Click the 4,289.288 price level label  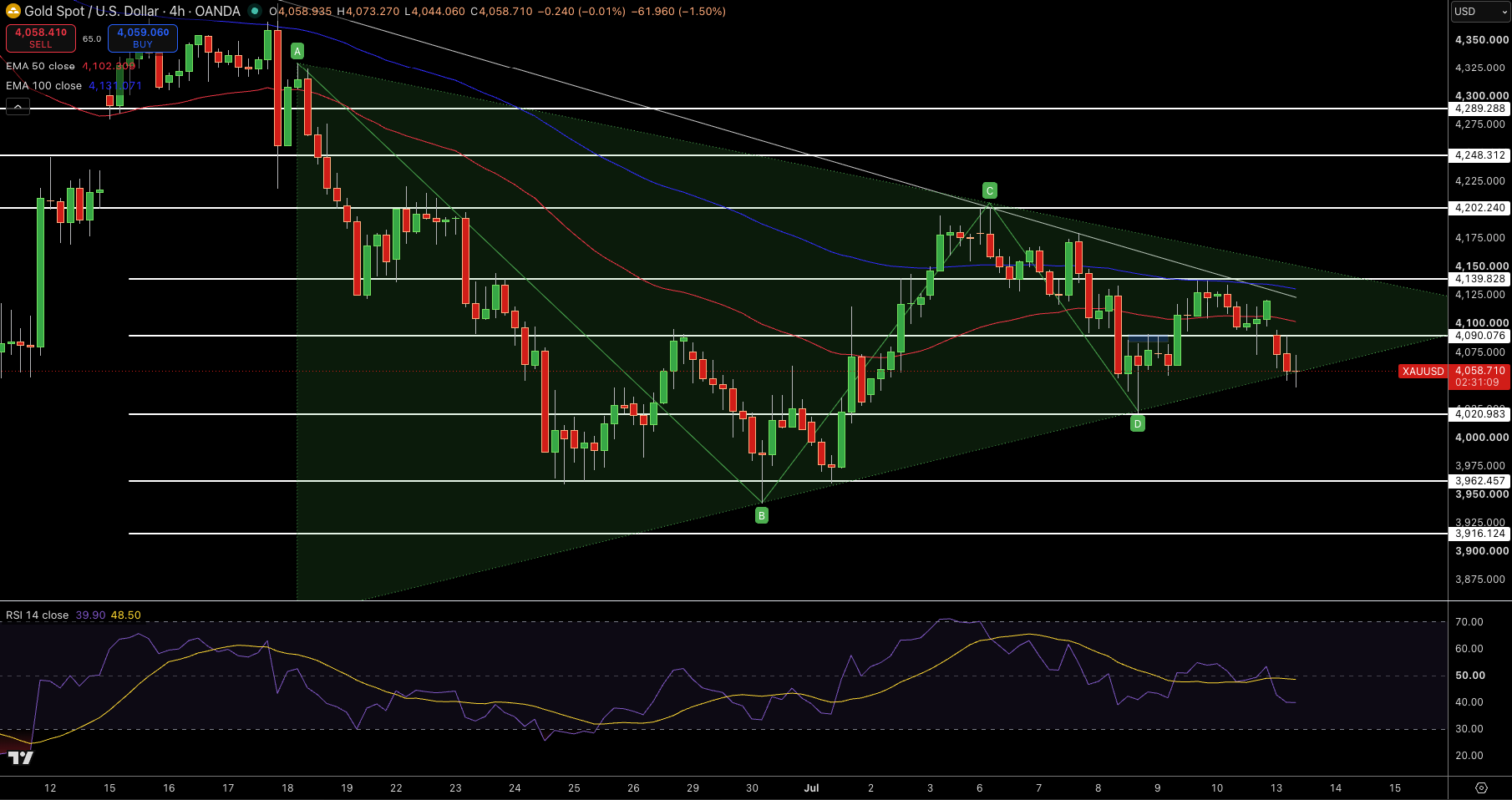1479,109
